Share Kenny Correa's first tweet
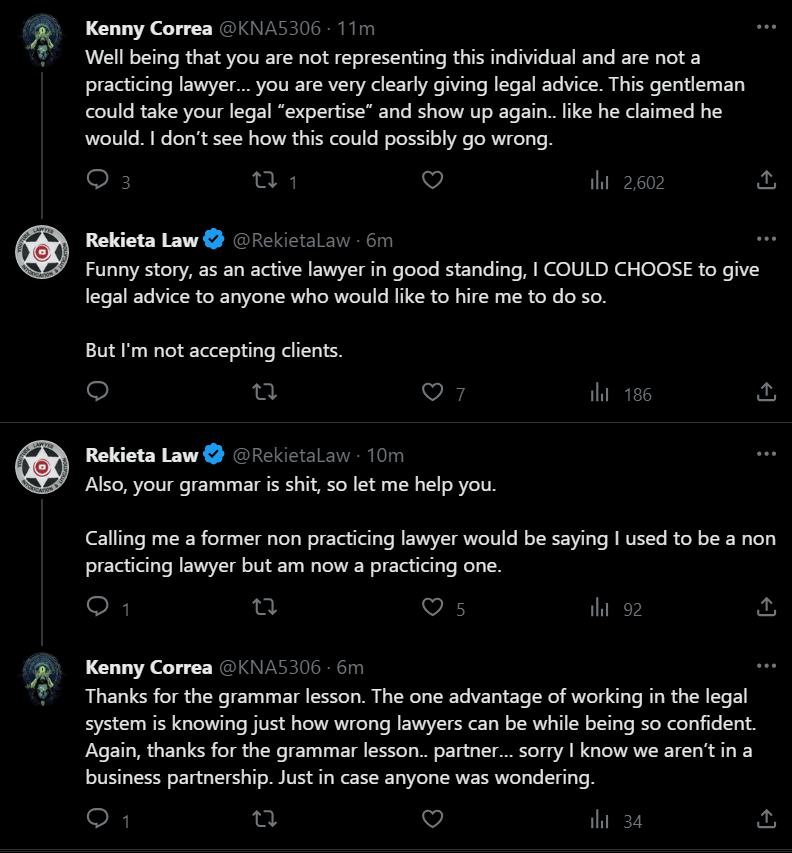 [766, 180]
